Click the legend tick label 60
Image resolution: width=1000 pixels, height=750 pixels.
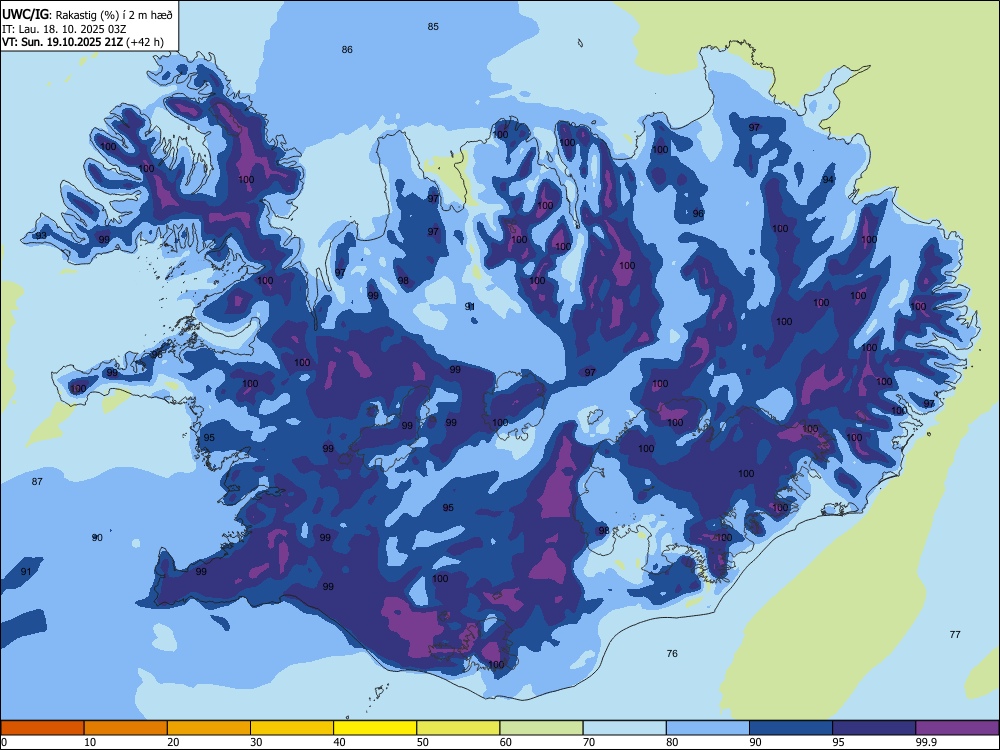[506, 742]
